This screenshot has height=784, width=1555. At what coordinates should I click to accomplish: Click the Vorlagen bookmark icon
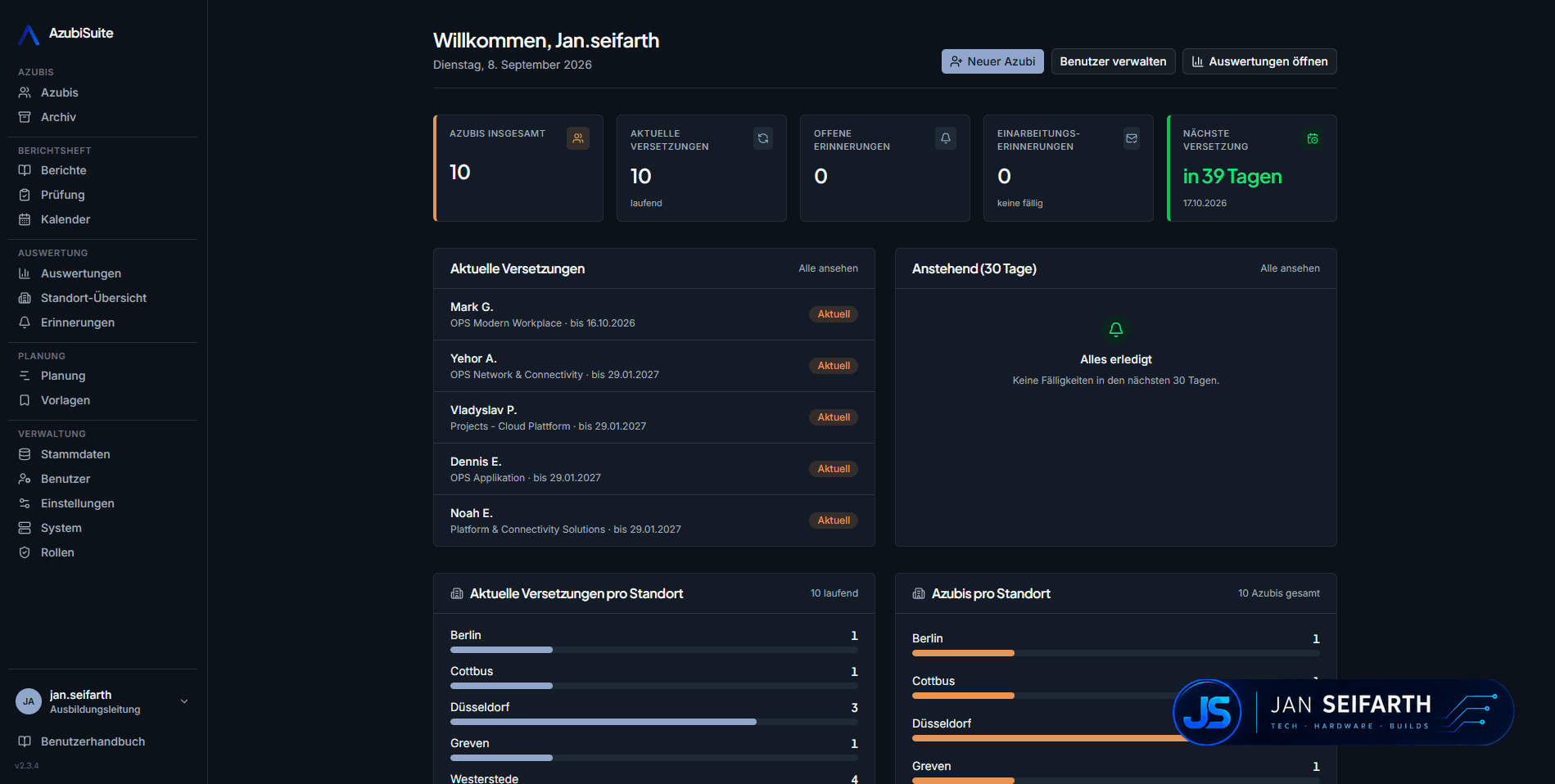(25, 400)
